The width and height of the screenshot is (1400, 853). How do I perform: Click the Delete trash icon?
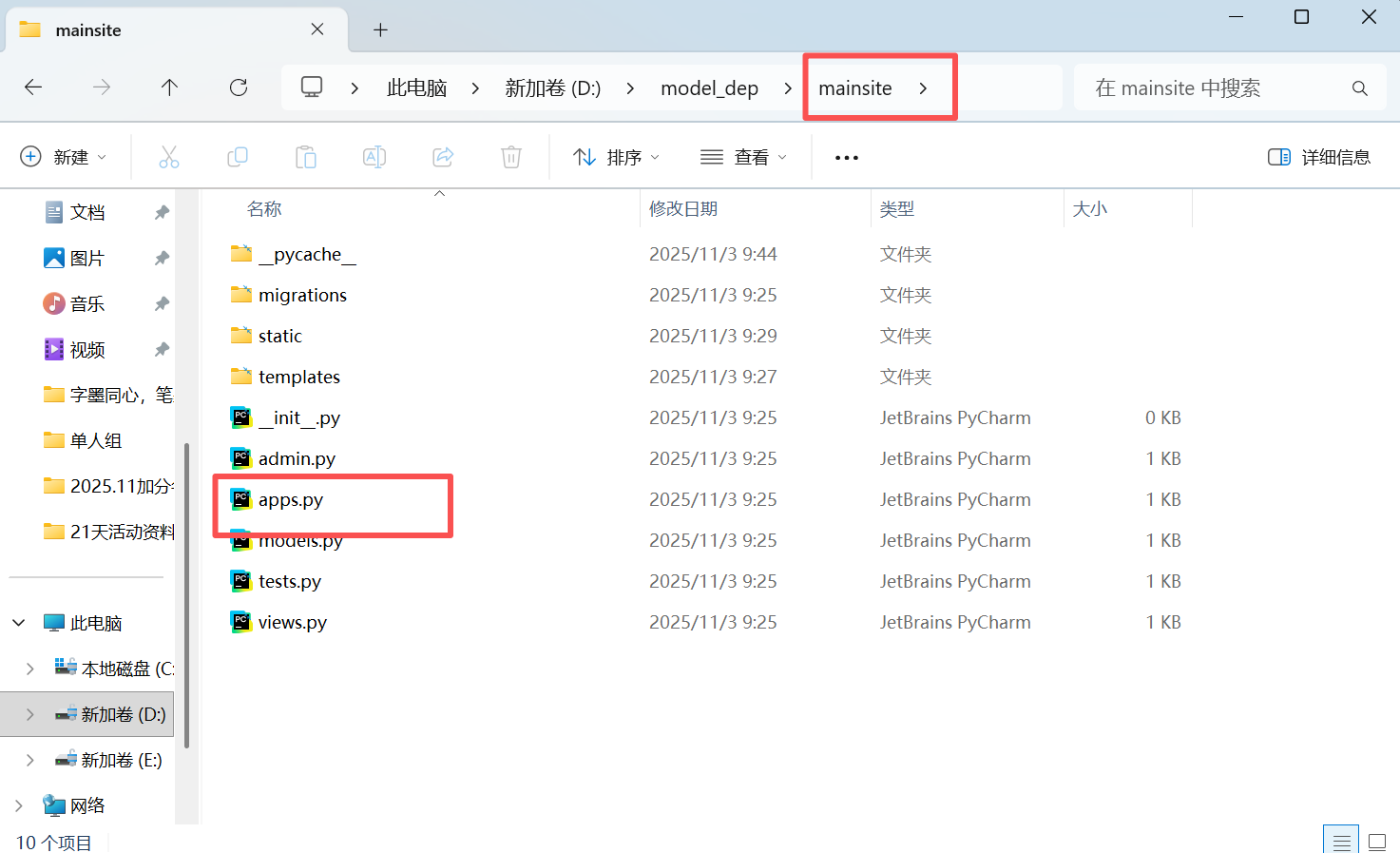coord(511,157)
